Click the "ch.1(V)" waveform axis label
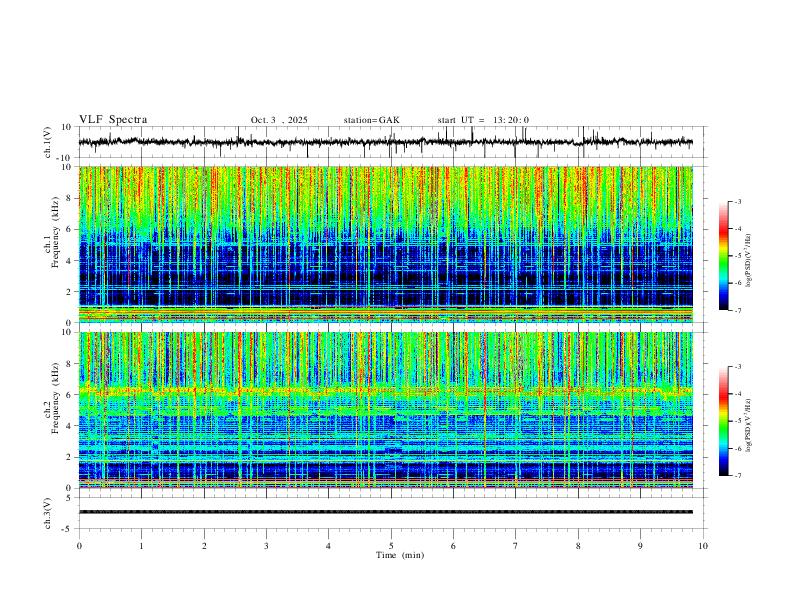The height and width of the screenshot is (612, 792). tap(48, 142)
